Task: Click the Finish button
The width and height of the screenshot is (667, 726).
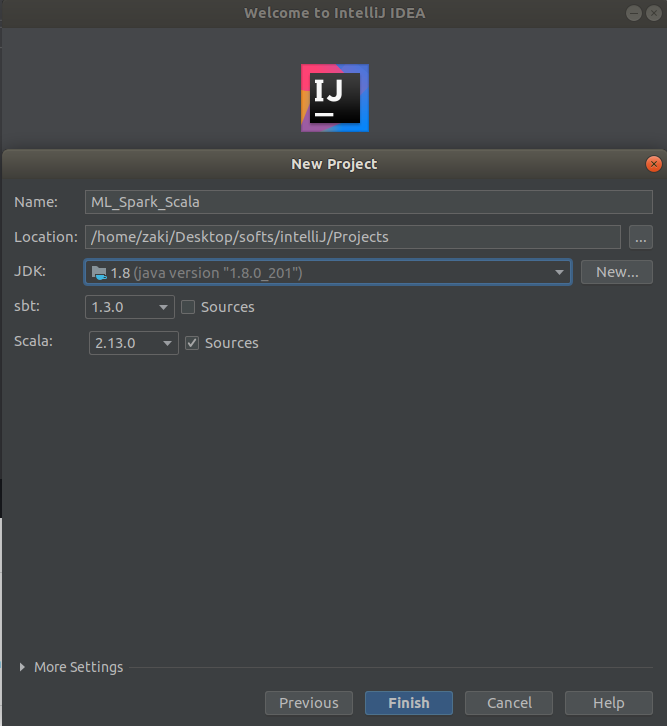Action: click(x=409, y=703)
